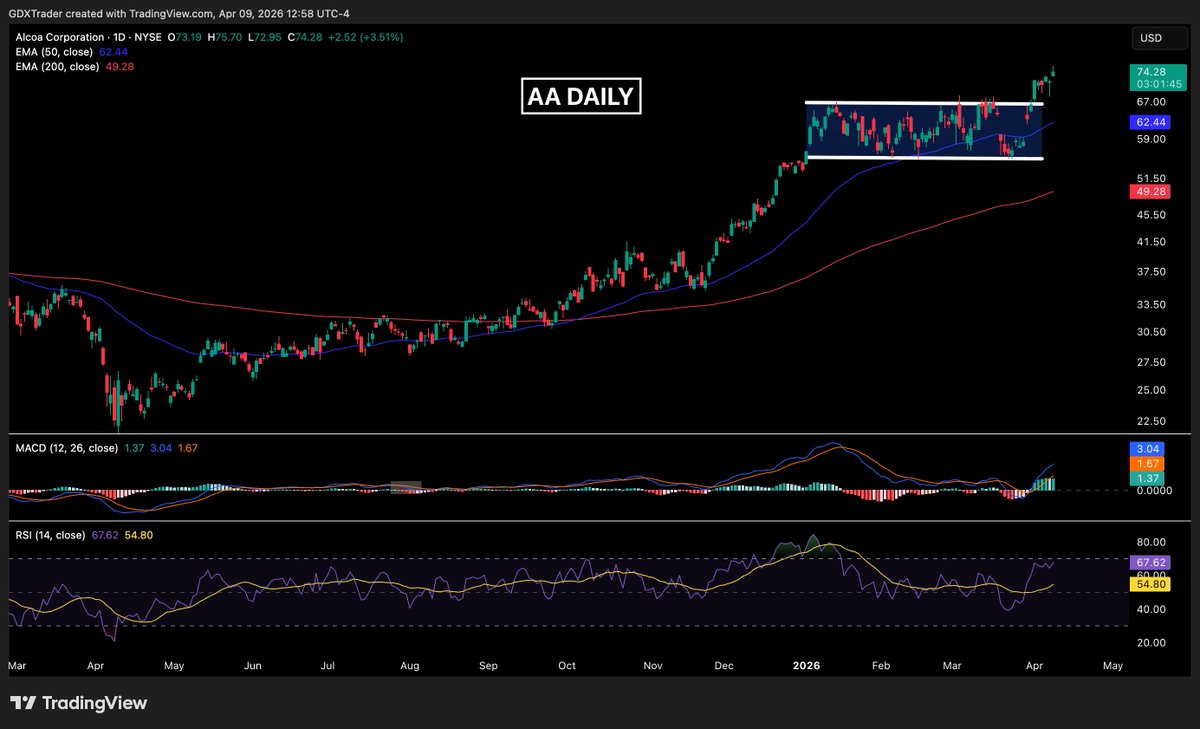This screenshot has width=1200, height=729.
Task: Open the RSI (14, close) indicator legend
Action: [49, 535]
